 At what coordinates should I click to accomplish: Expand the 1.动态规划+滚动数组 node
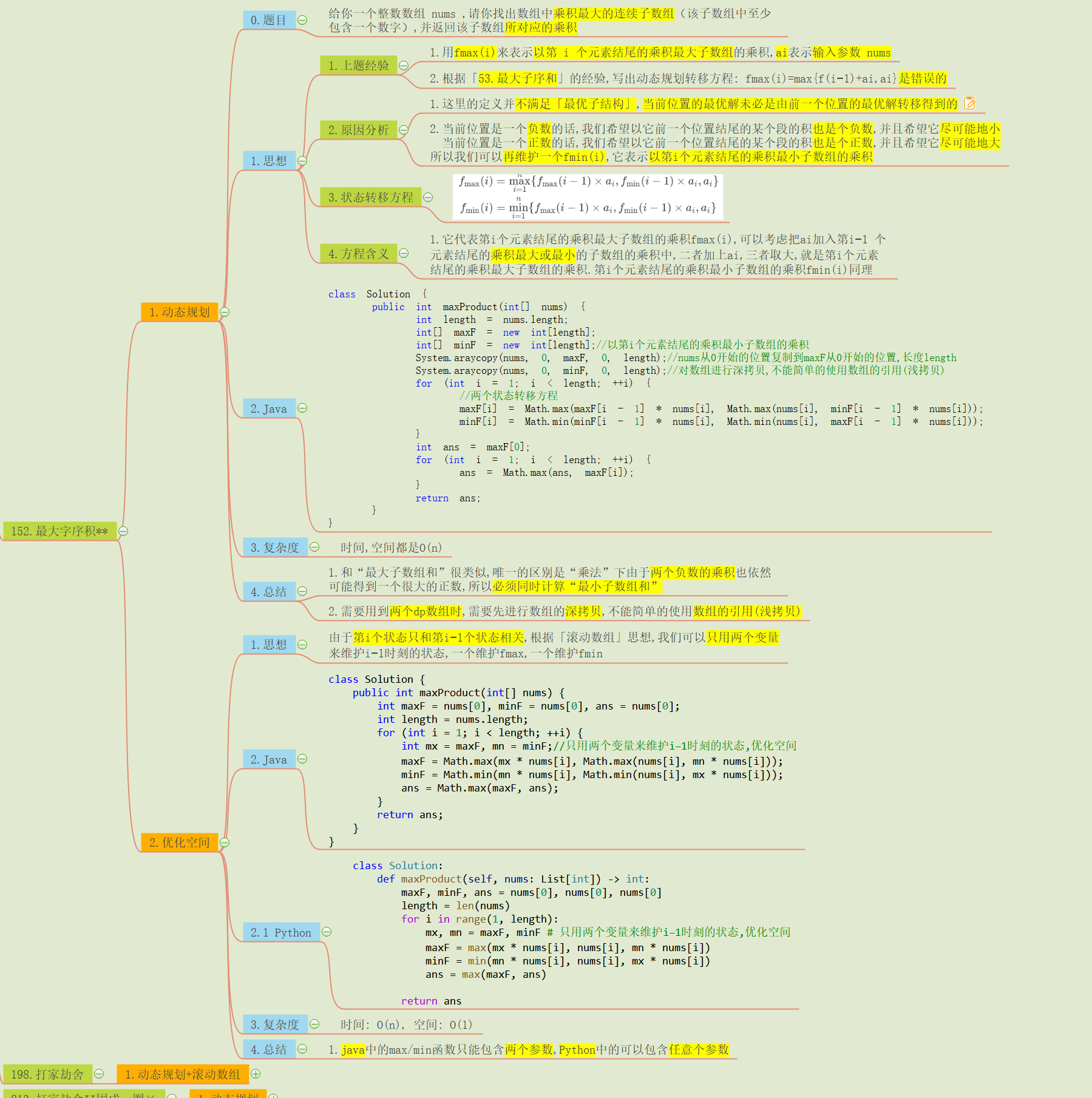(x=256, y=1074)
